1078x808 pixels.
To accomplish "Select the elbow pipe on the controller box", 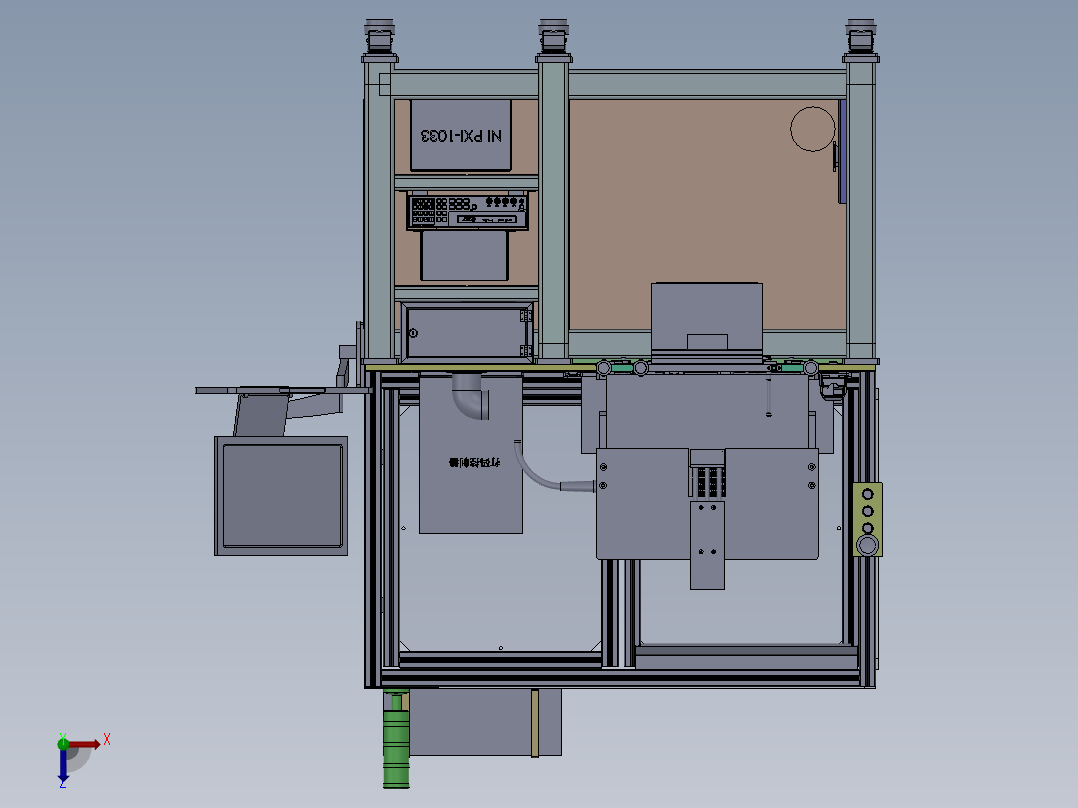I will coord(472,397).
